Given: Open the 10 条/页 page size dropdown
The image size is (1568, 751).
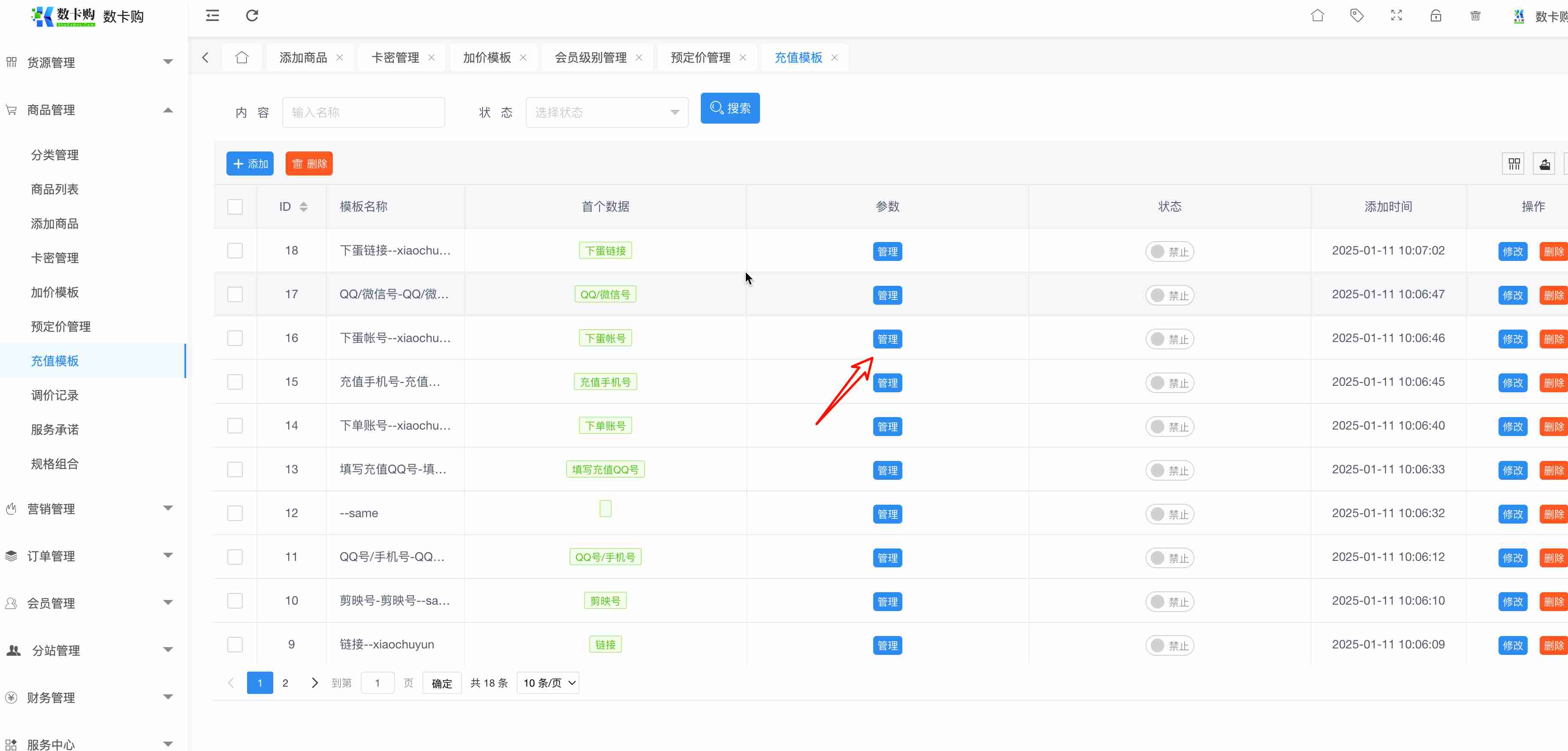Looking at the screenshot, I should (548, 683).
